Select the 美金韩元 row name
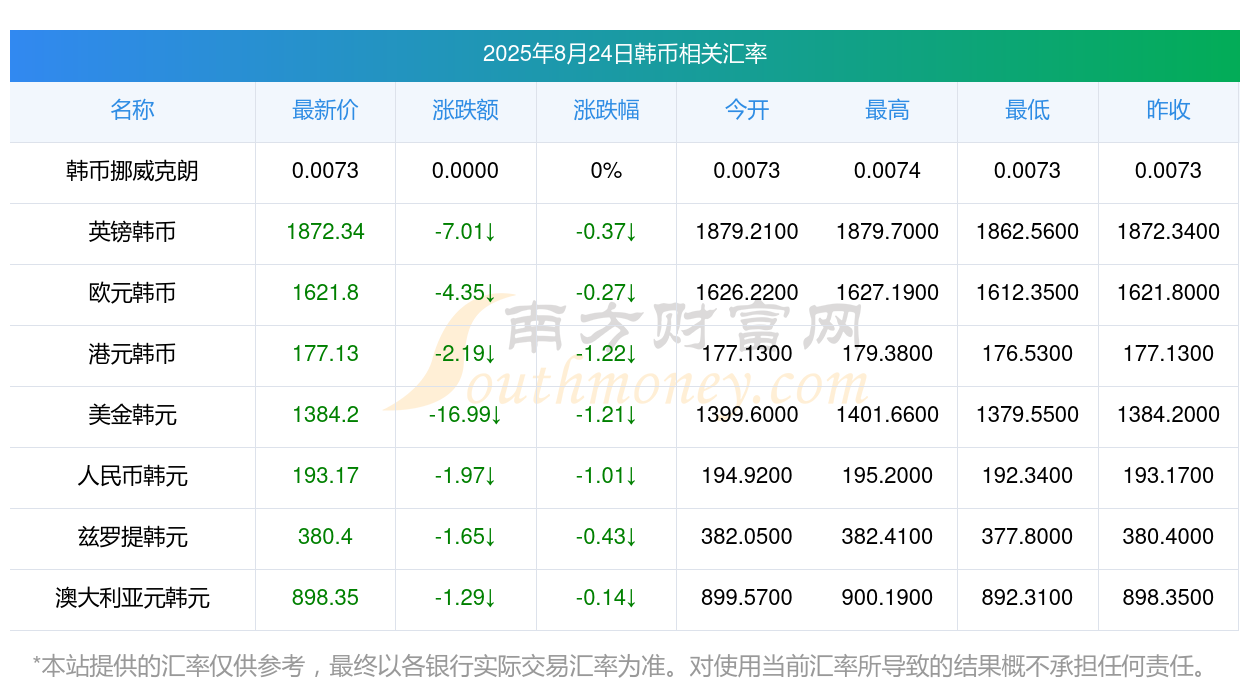This screenshot has width=1250, height=698. click(132, 415)
